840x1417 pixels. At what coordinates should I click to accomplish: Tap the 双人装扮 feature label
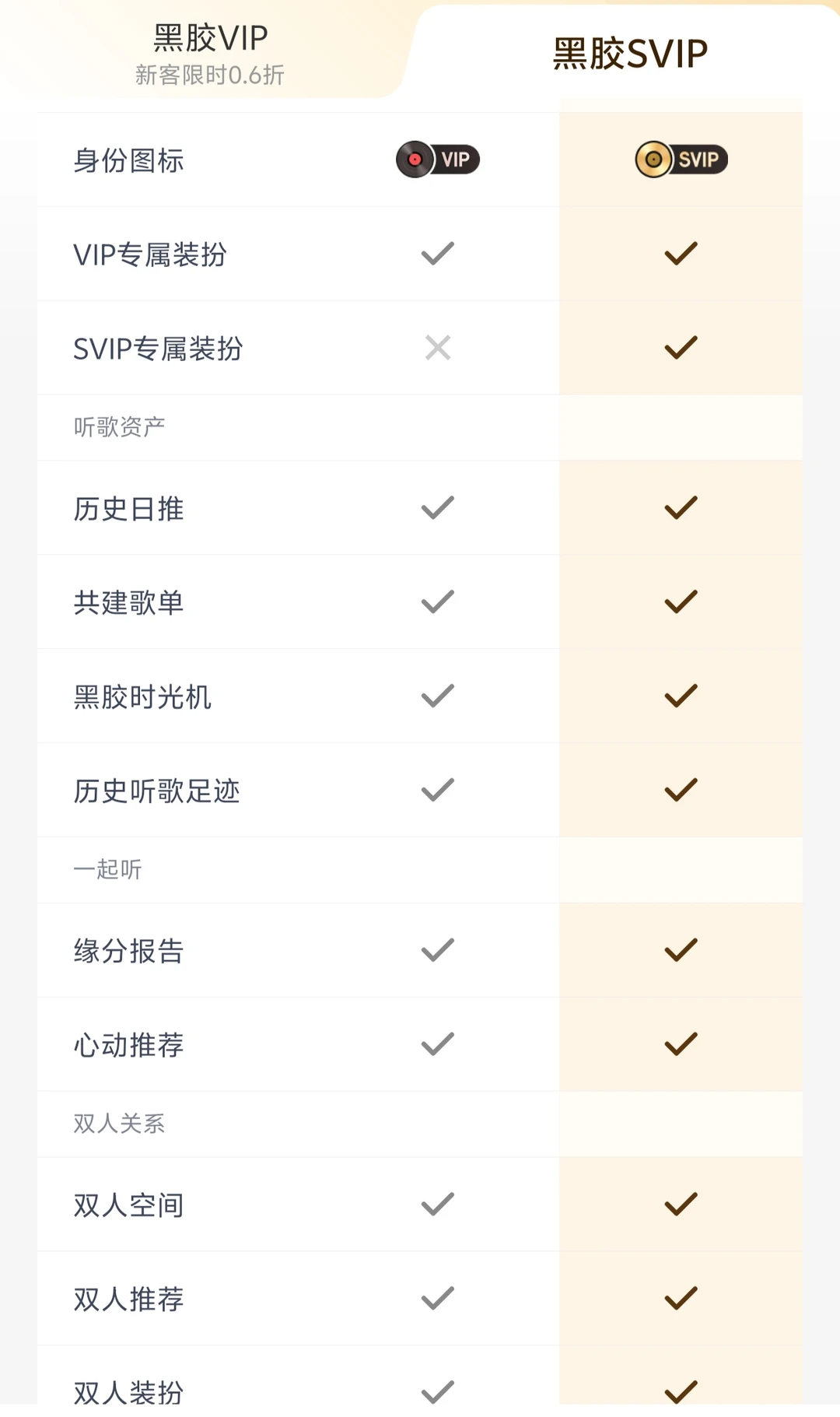128,1392
